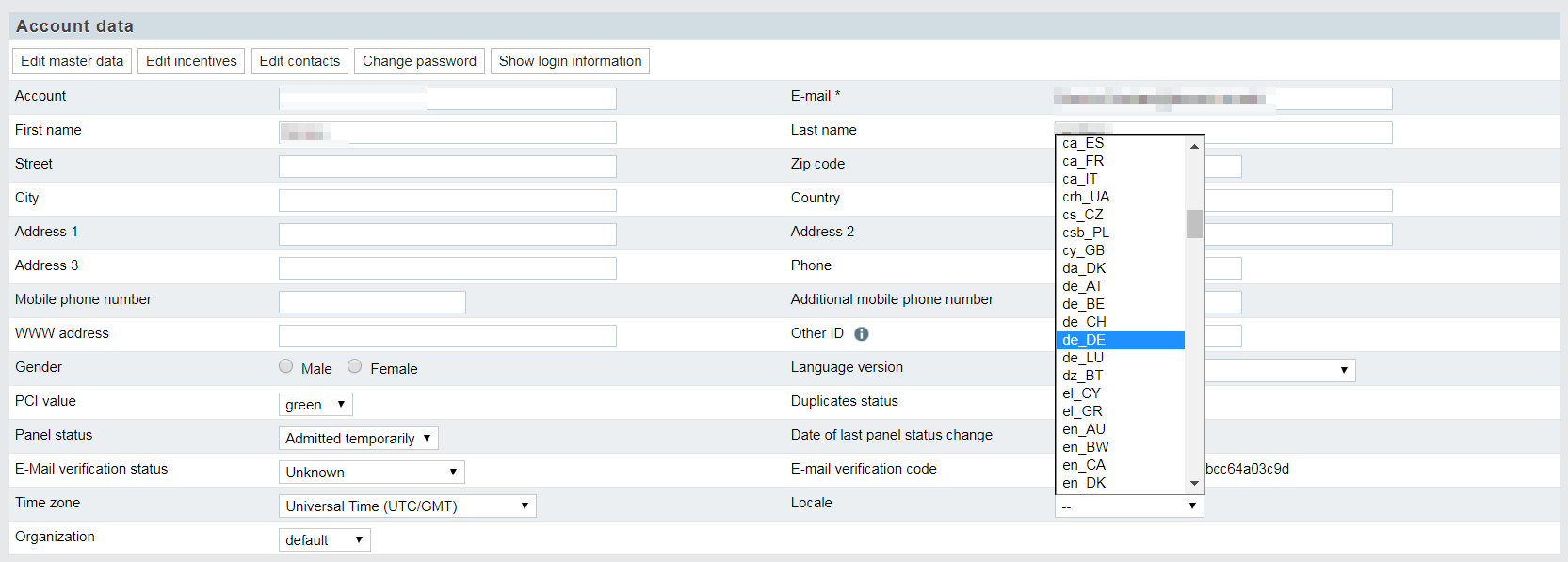
Task: Select highlighted de_DE locale option
Action: tap(1121, 340)
